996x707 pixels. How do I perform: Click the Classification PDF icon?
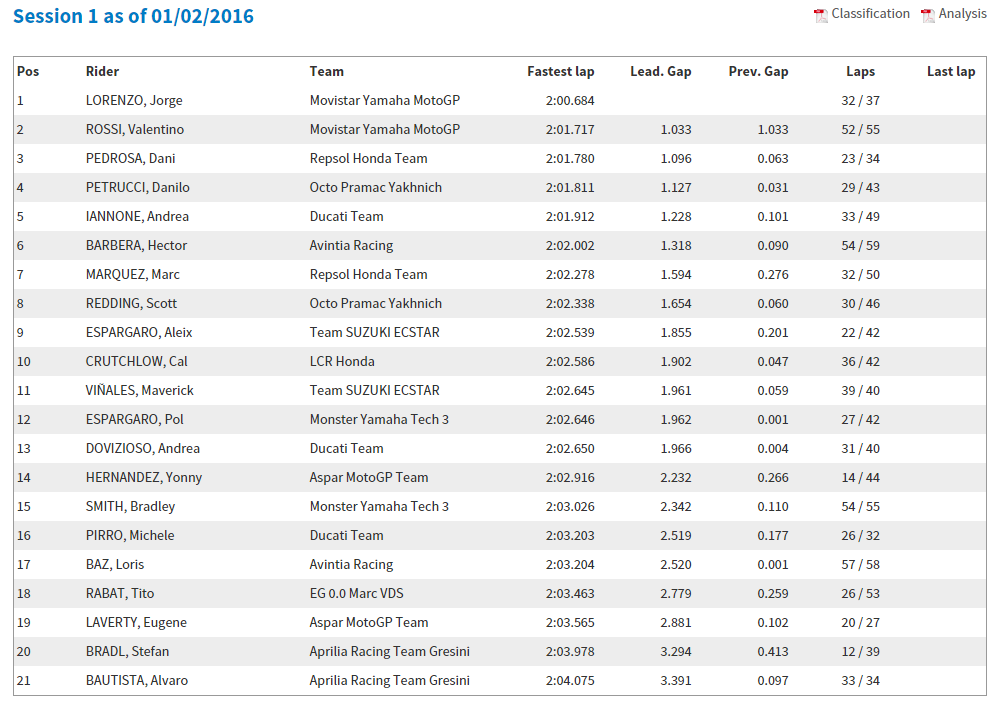[x=820, y=15]
